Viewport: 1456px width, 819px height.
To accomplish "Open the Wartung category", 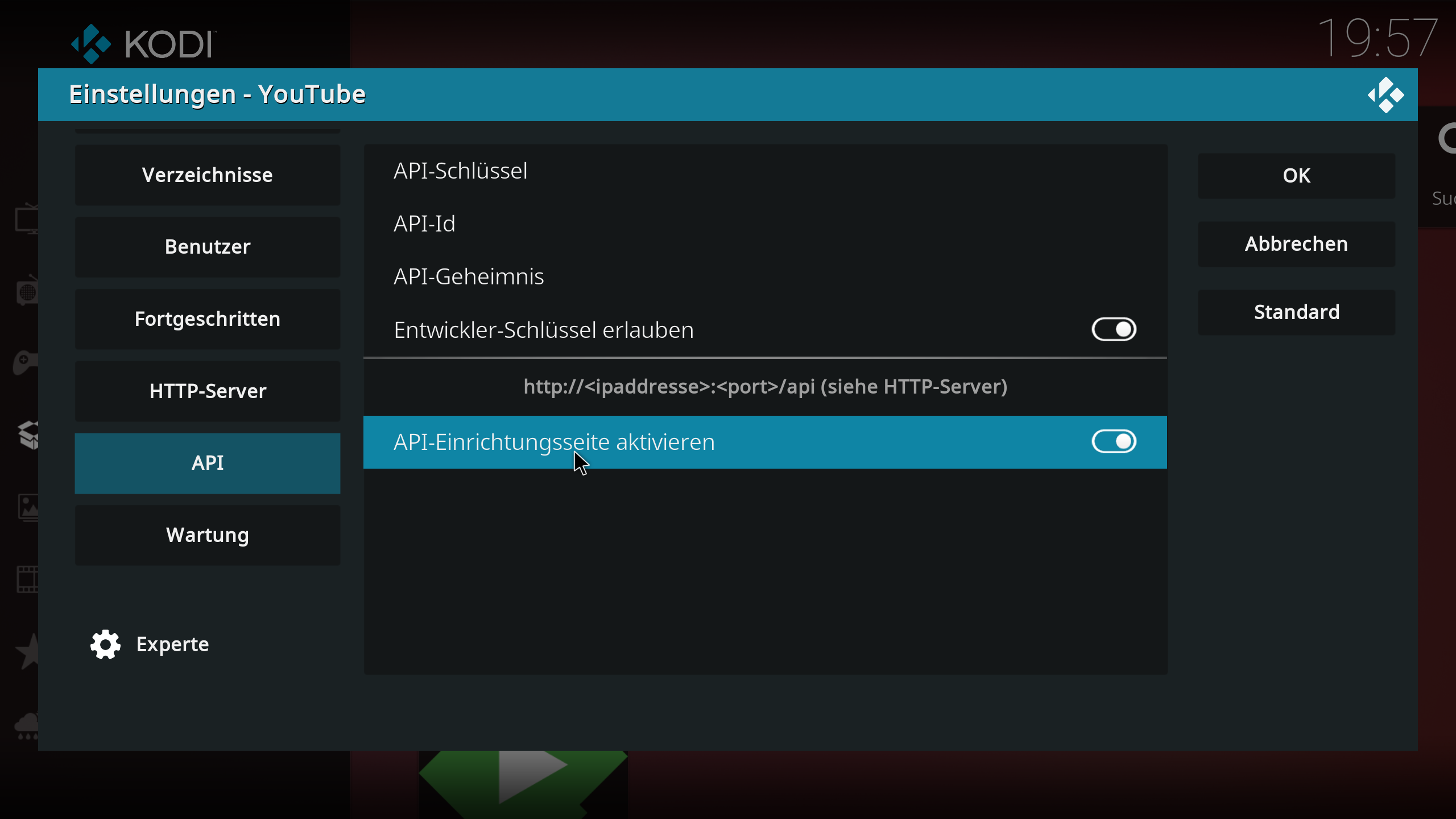I will tap(208, 535).
